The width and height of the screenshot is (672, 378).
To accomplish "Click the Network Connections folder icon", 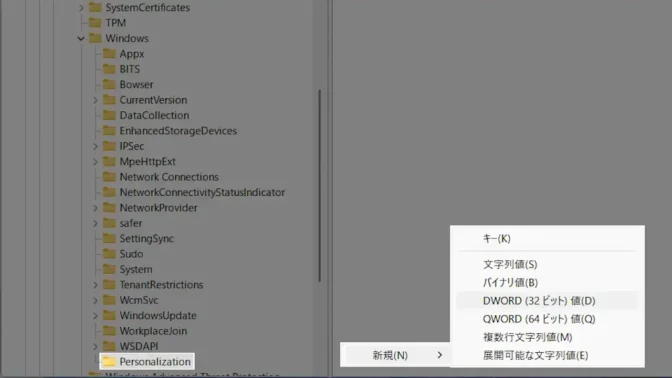I will pyautogui.click(x=109, y=177).
